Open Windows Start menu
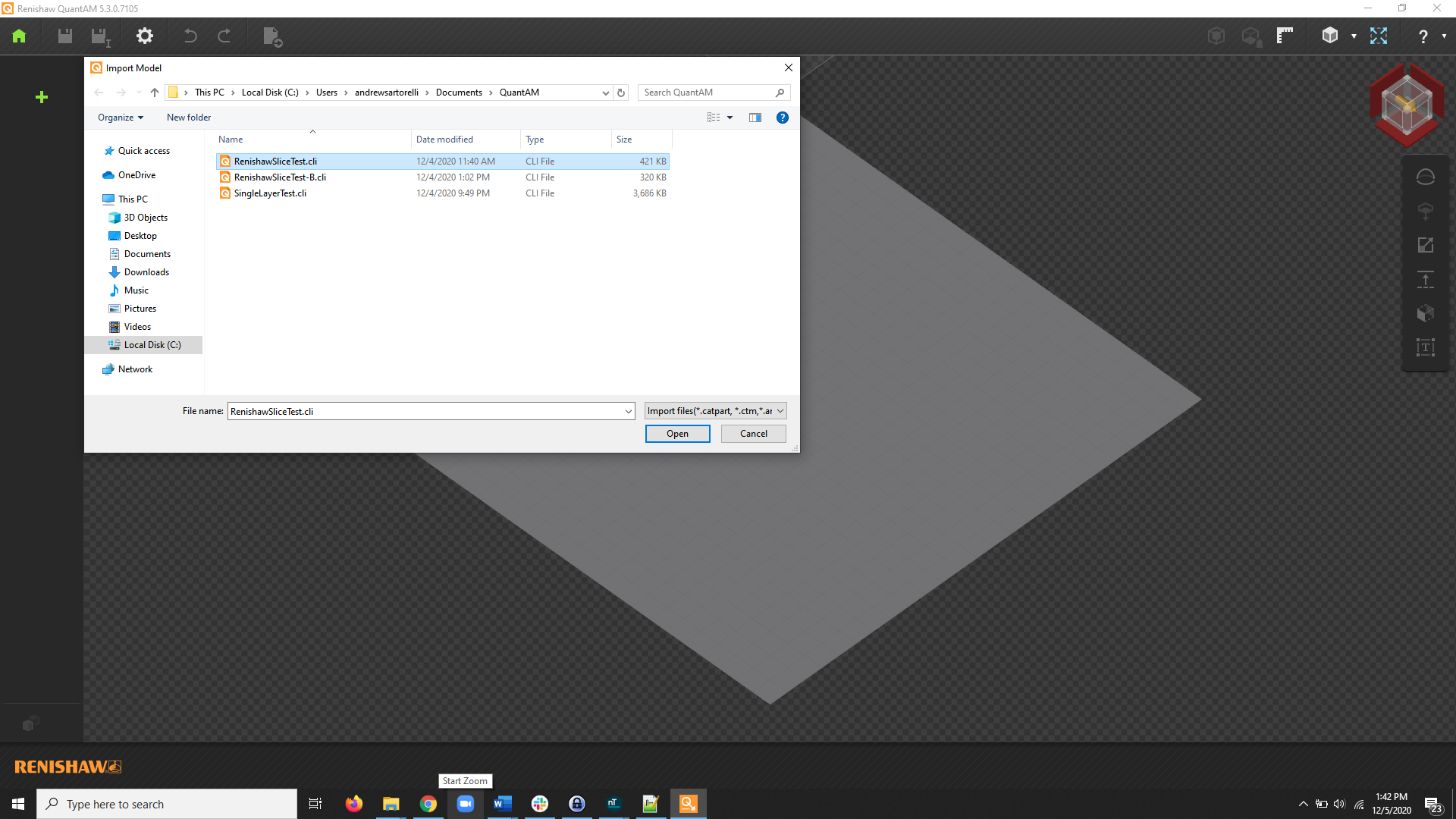The height and width of the screenshot is (819, 1456). click(x=18, y=804)
